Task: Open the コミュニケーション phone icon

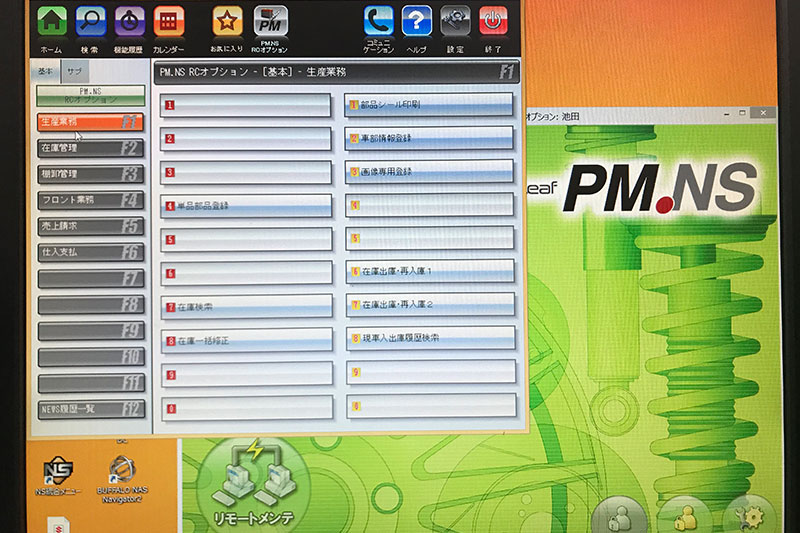Action: (x=379, y=20)
